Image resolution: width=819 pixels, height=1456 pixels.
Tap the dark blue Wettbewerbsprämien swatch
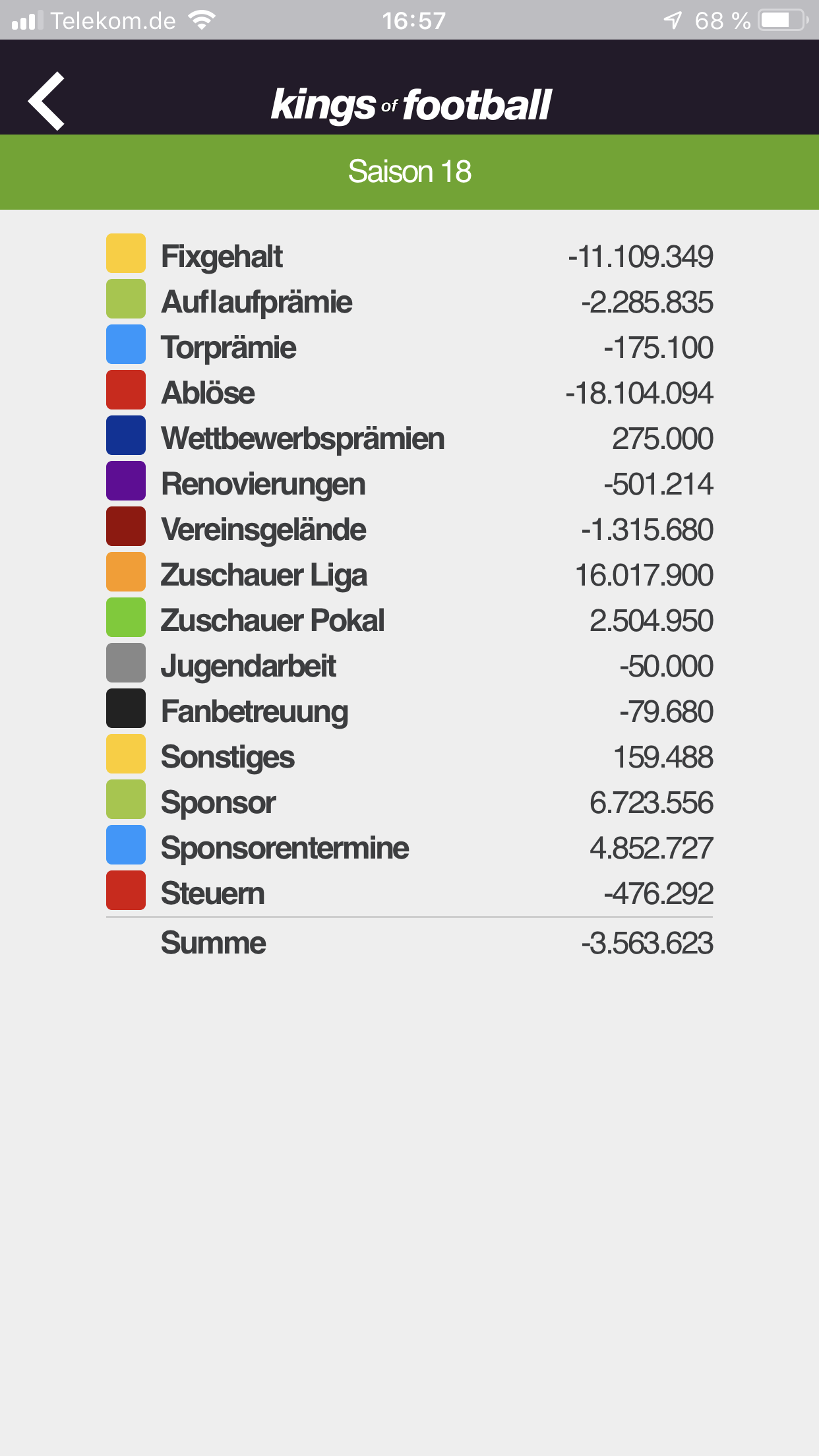[x=126, y=435]
